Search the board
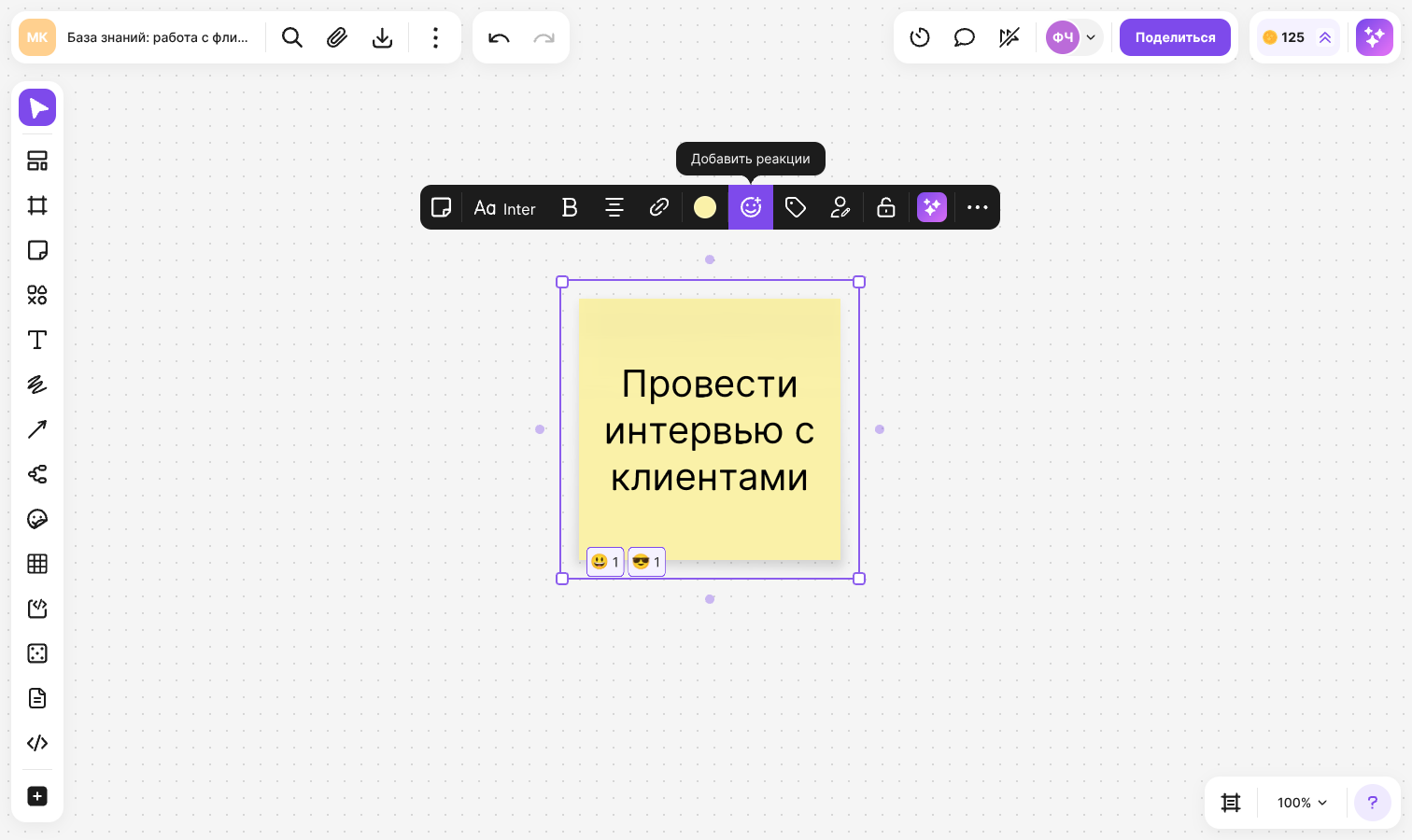1412x840 pixels. [x=292, y=37]
